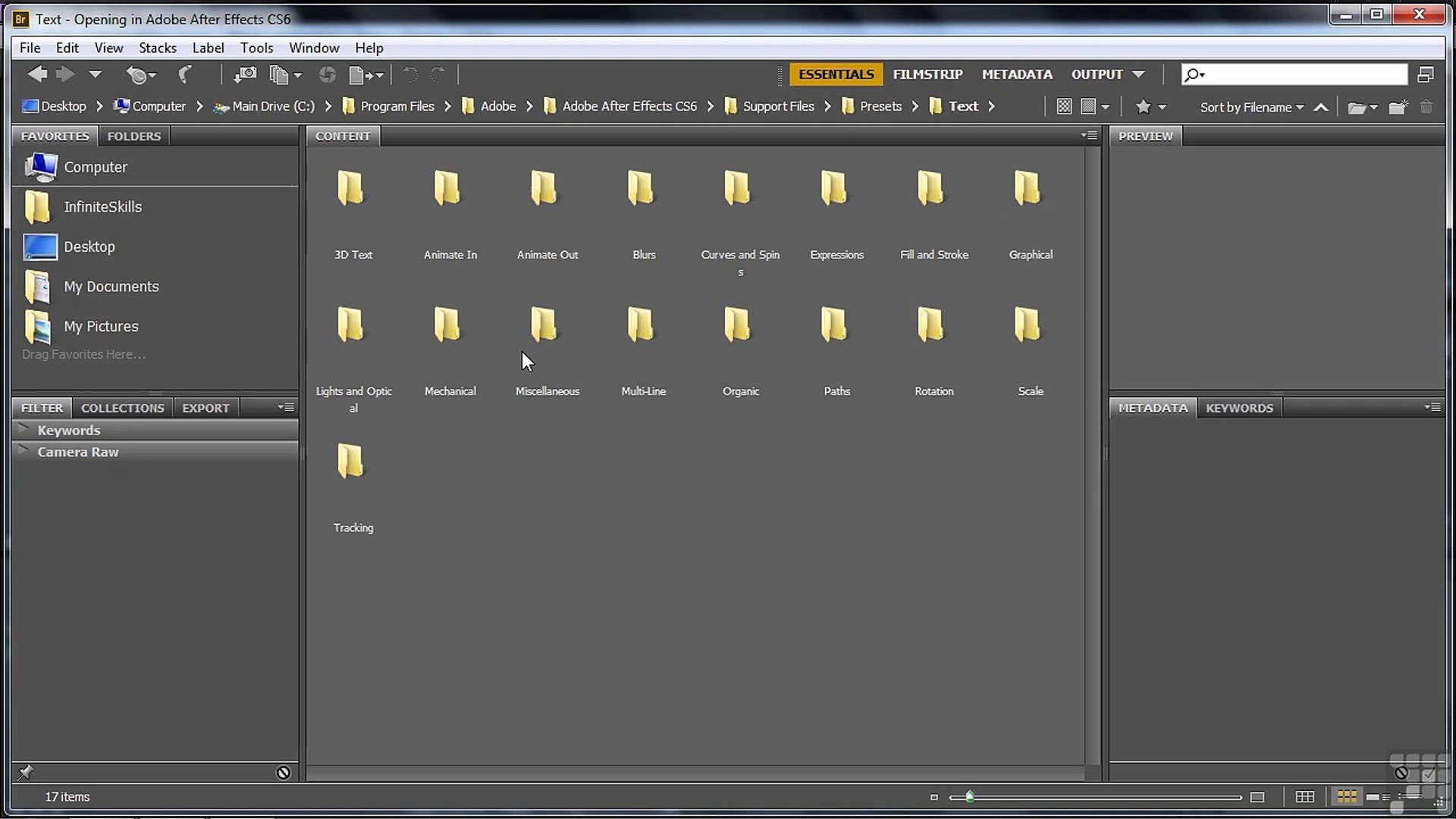This screenshot has height=819, width=1456.
Task: Toggle ascending sort order arrow
Action: coord(1320,107)
